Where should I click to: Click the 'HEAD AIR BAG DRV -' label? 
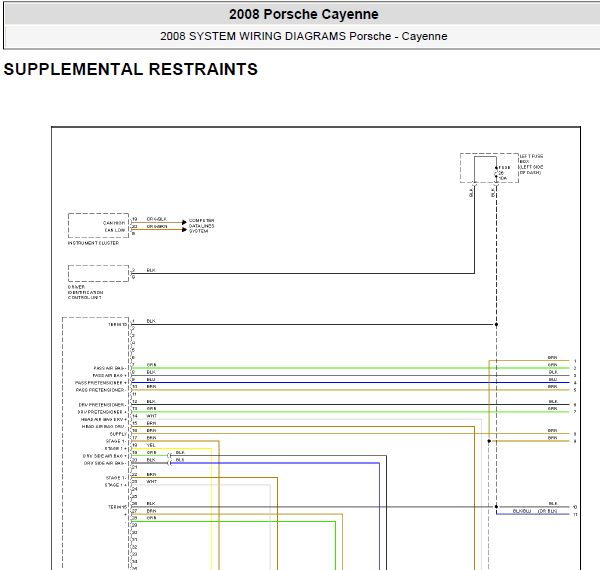coord(104,426)
